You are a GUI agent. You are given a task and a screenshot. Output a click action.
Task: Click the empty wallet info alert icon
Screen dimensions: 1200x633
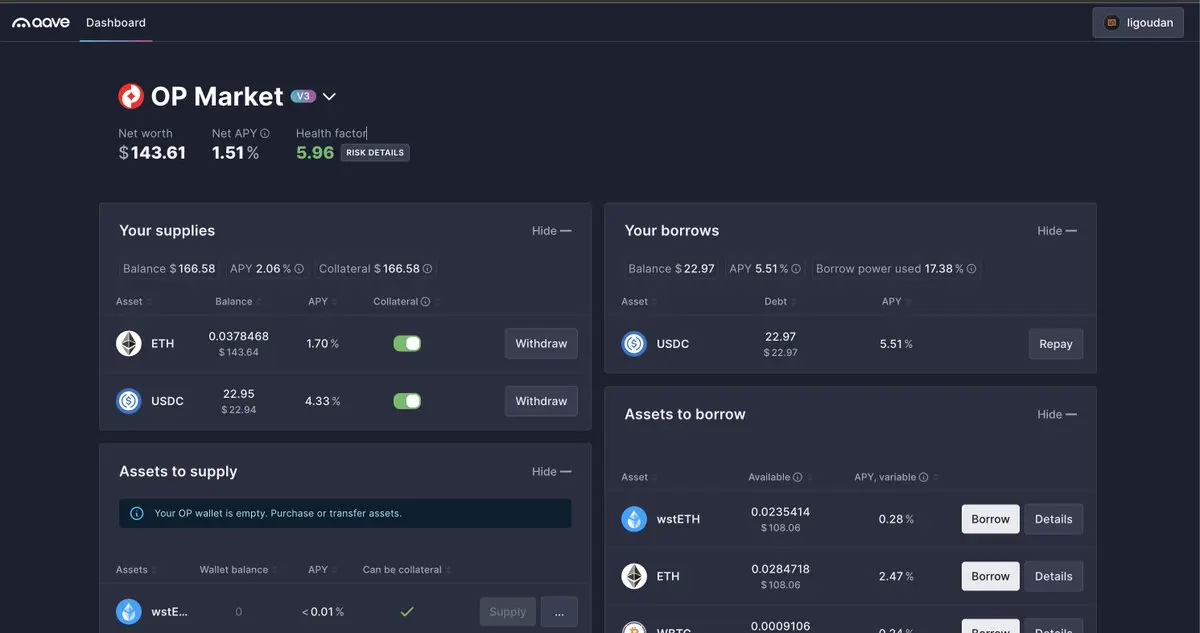[x=137, y=514]
